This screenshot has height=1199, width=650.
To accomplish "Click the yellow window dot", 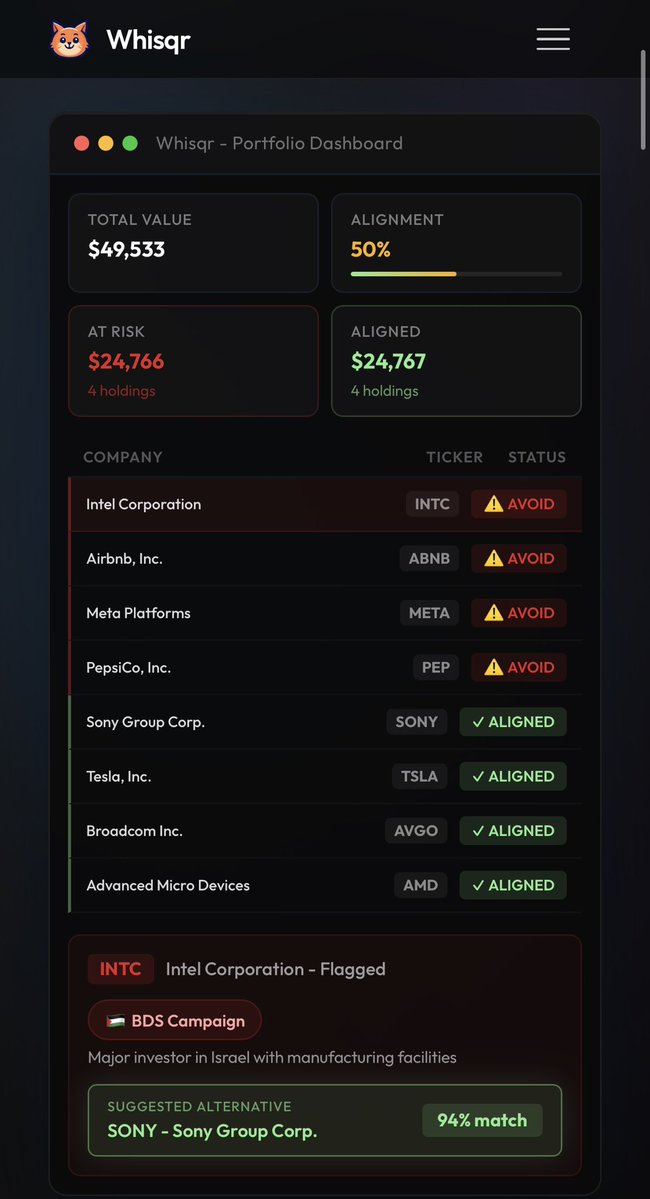I will (106, 143).
